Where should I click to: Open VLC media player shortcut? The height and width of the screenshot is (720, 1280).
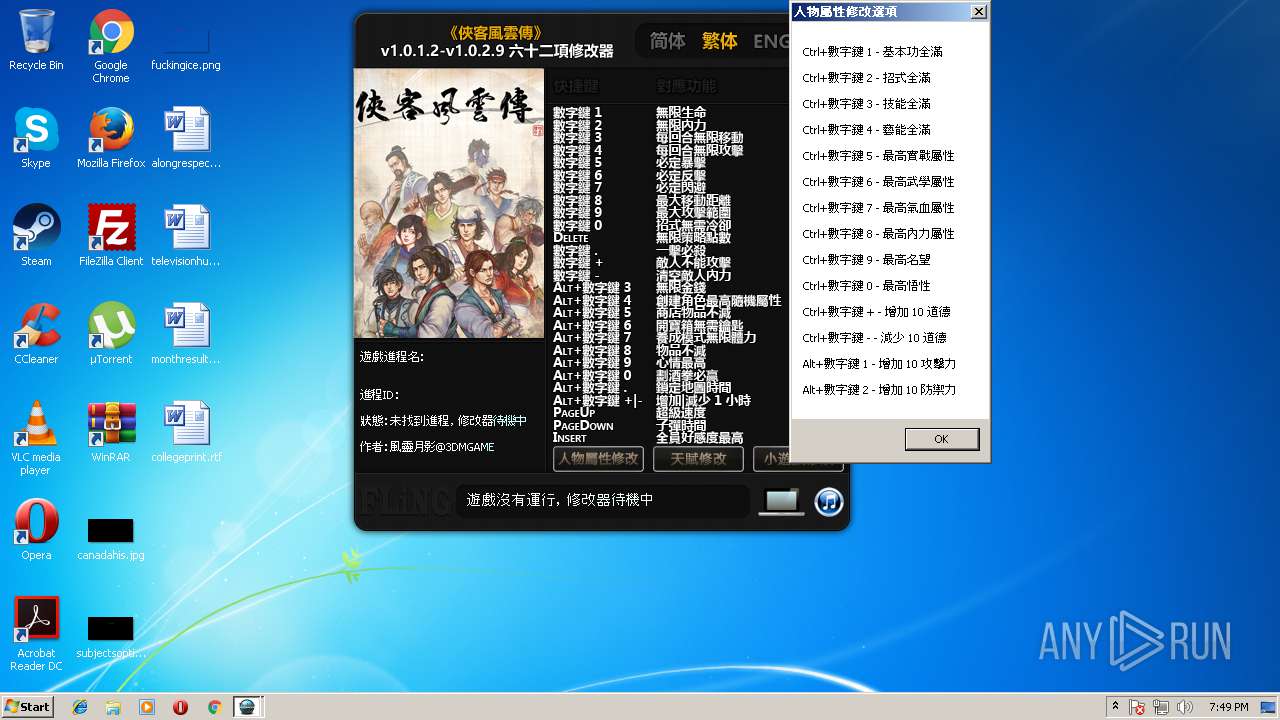click(x=36, y=438)
